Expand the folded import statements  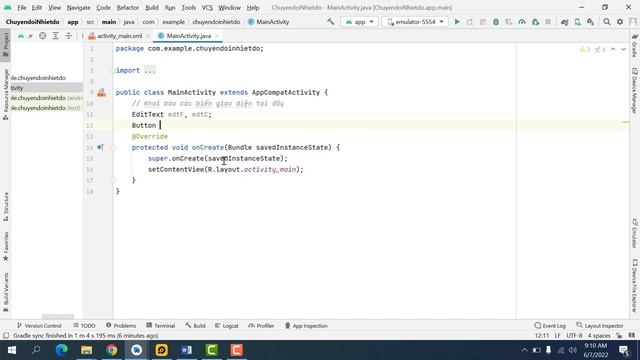tap(150, 71)
